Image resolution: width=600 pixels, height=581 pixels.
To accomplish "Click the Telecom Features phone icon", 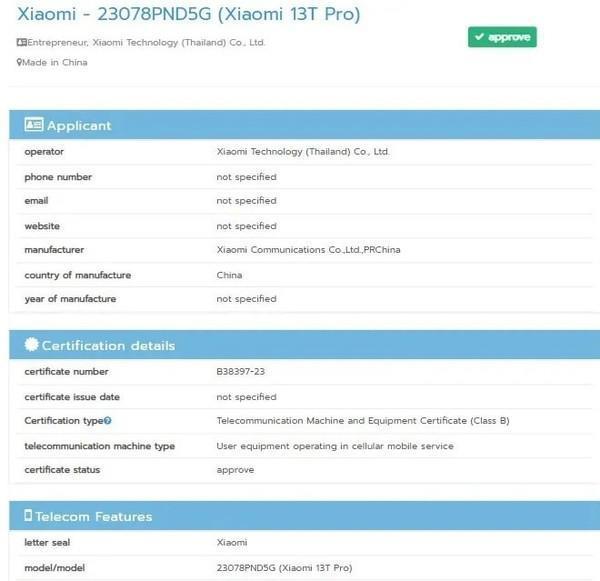I will (28, 515).
